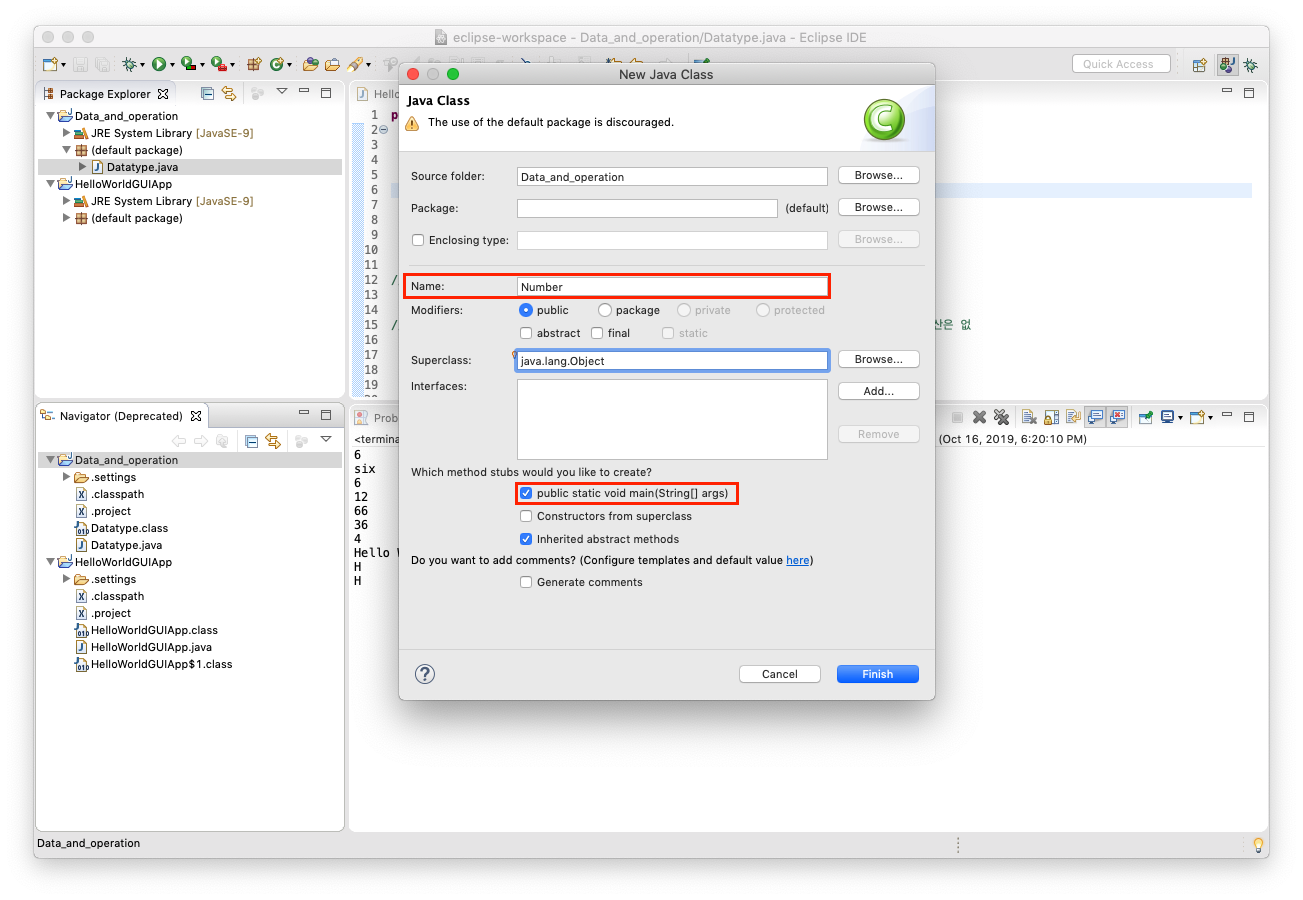Click Remove All Terminated Launches icon

(1001, 417)
